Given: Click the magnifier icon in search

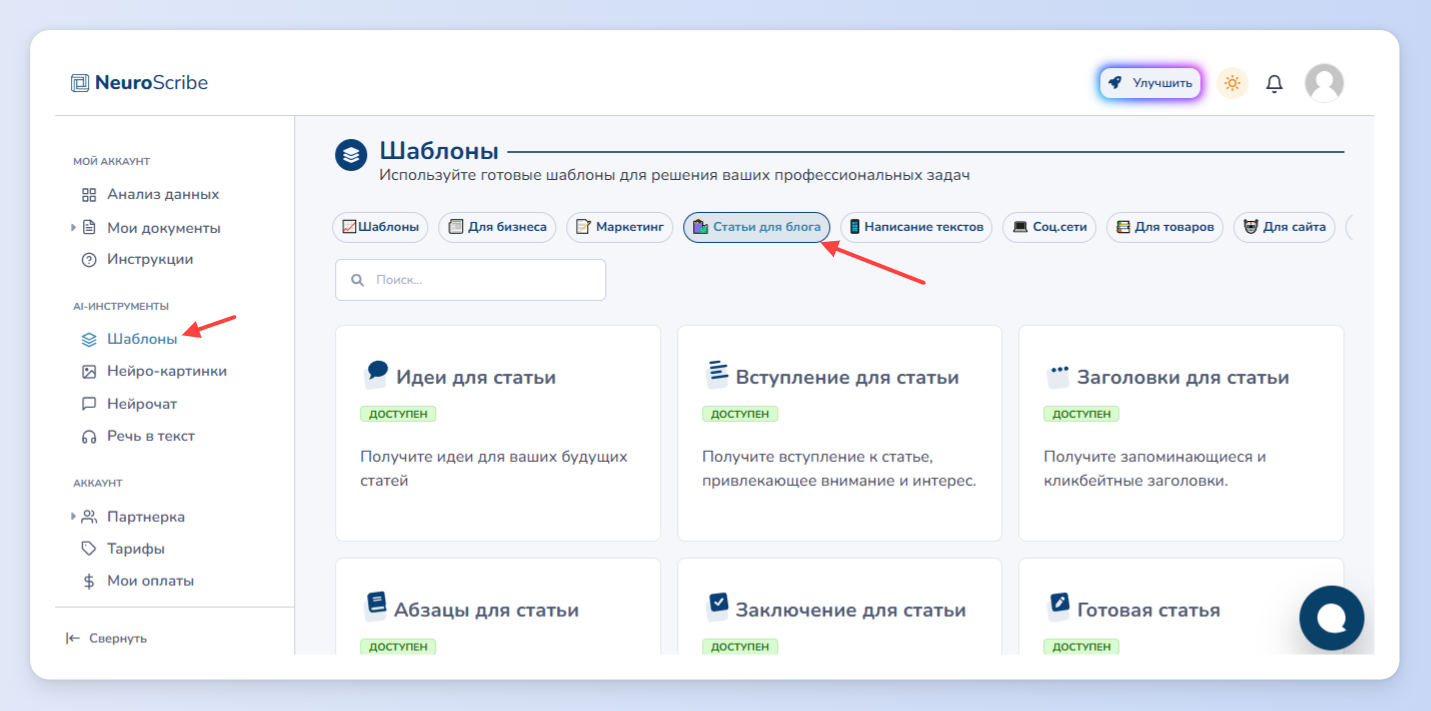Looking at the screenshot, I should click(357, 280).
